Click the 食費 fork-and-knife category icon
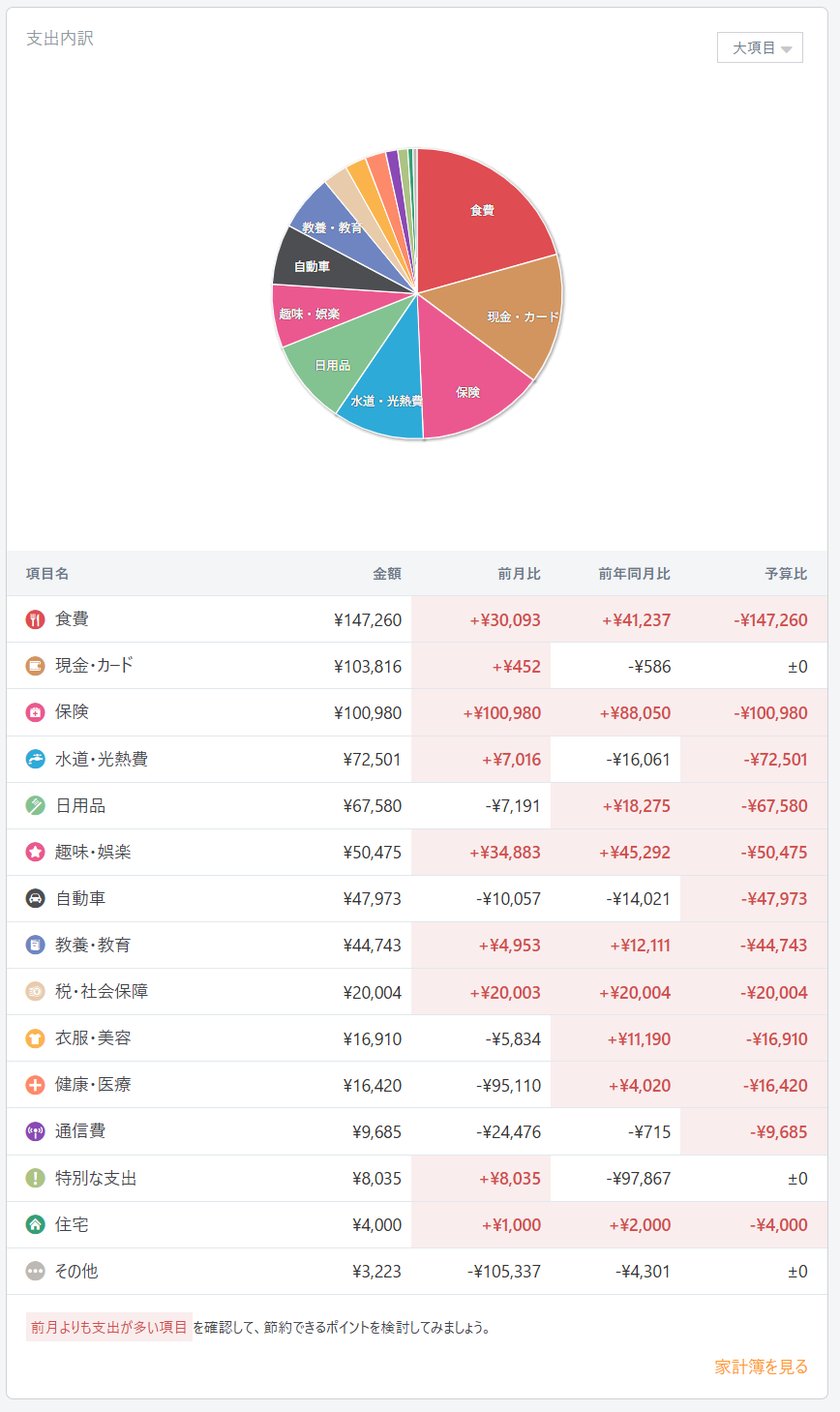 36,619
